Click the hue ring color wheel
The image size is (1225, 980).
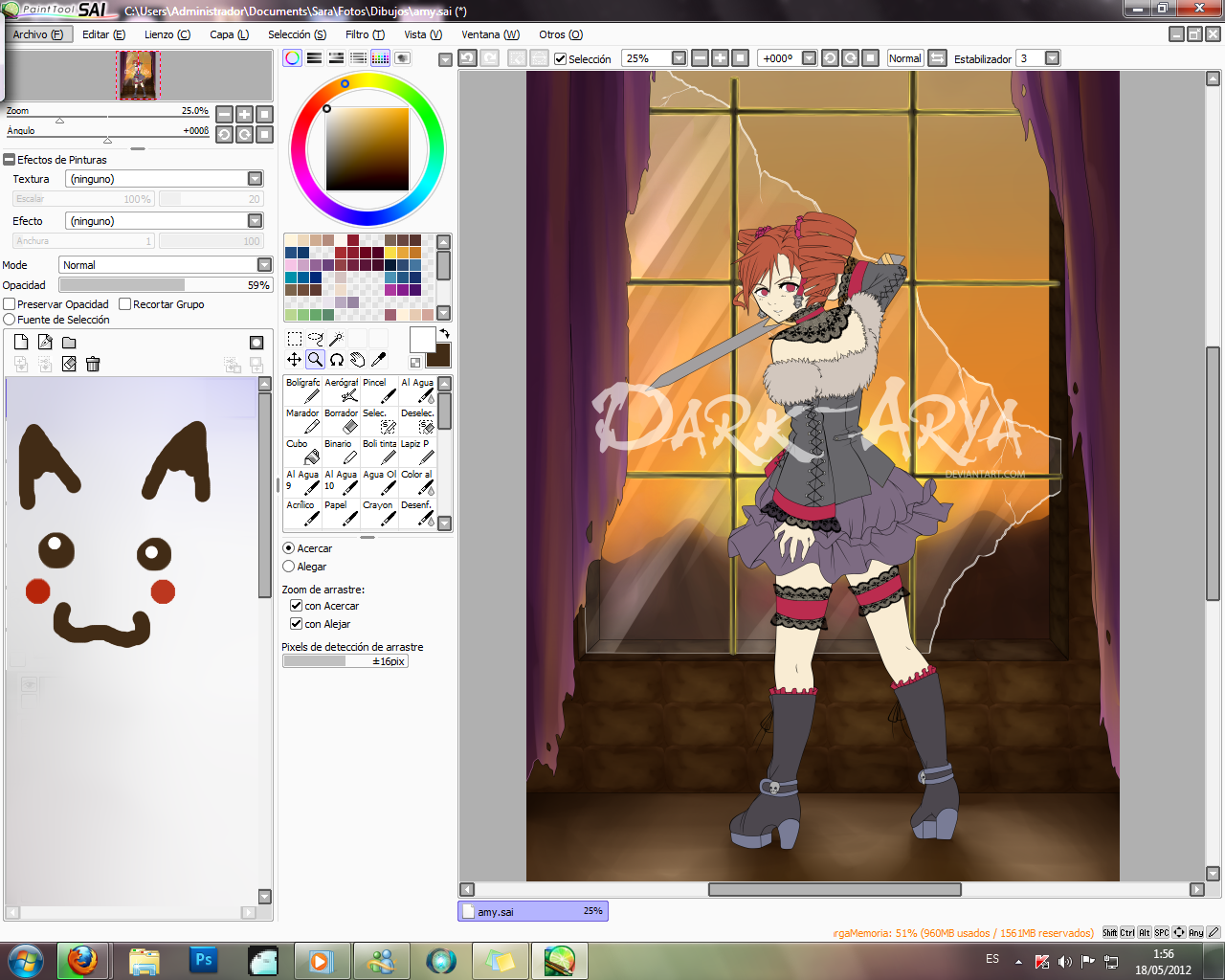[367, 148]
